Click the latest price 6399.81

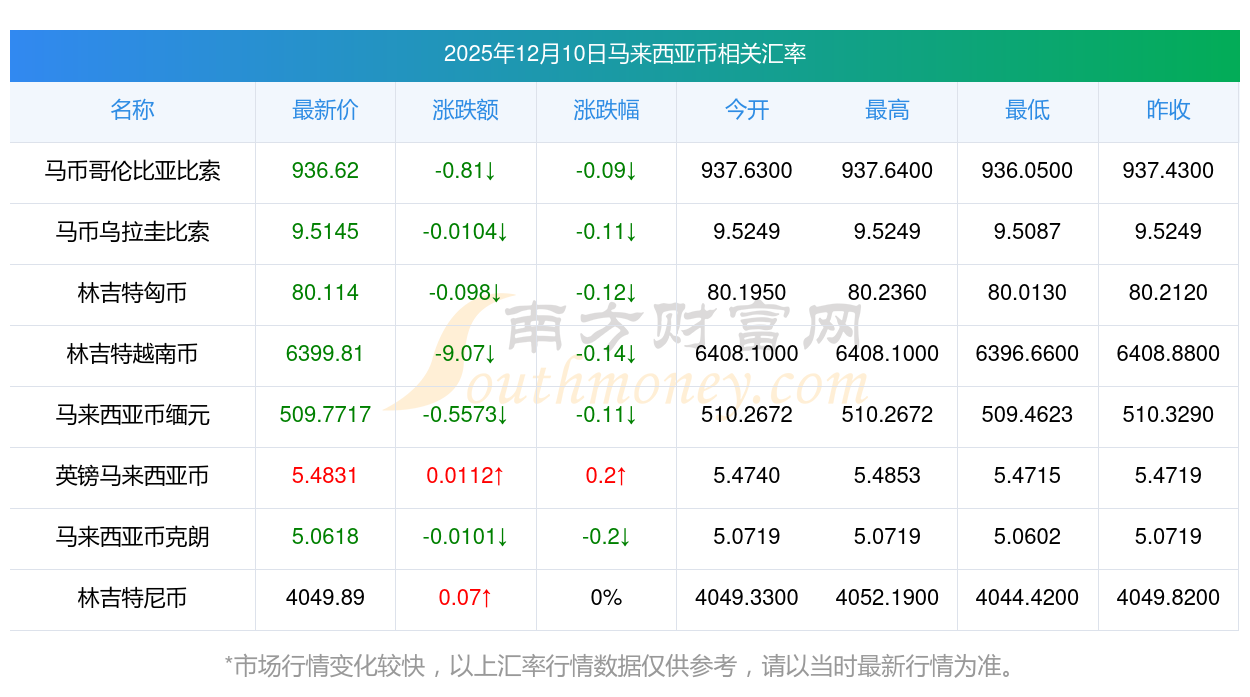[x=325, y=354]
